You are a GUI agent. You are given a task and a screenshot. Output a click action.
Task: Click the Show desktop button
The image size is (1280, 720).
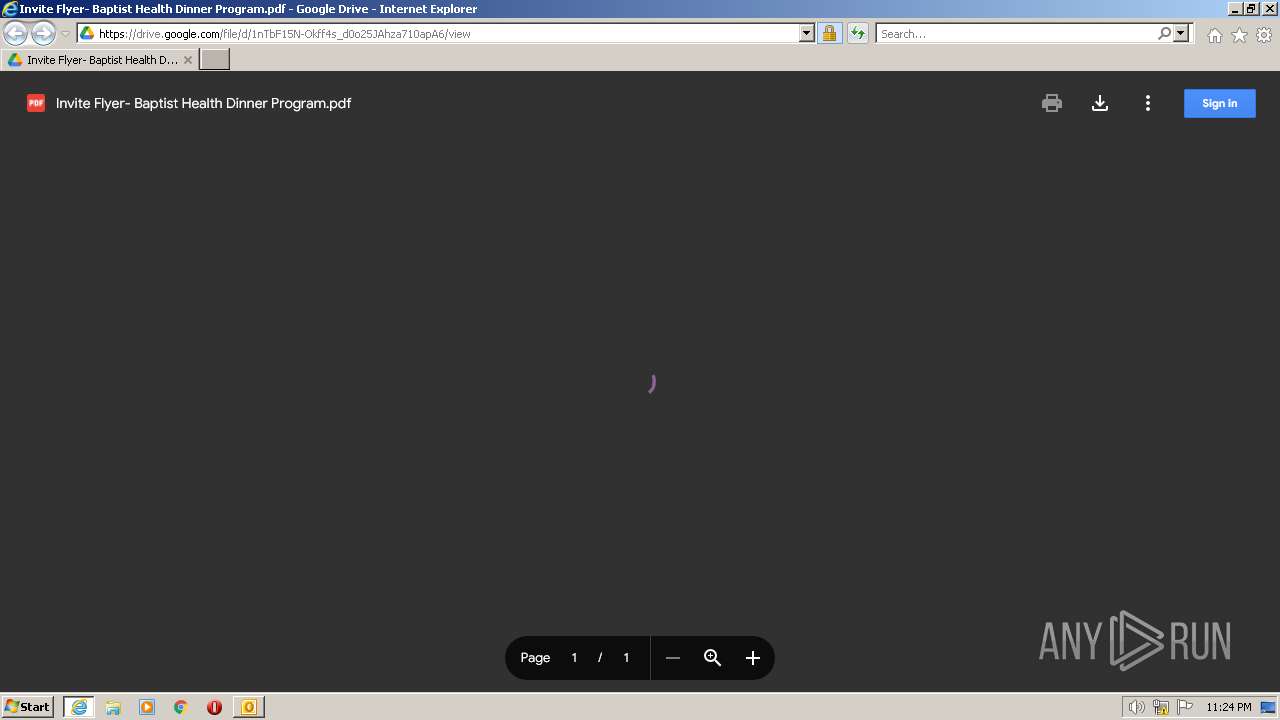1268,707
